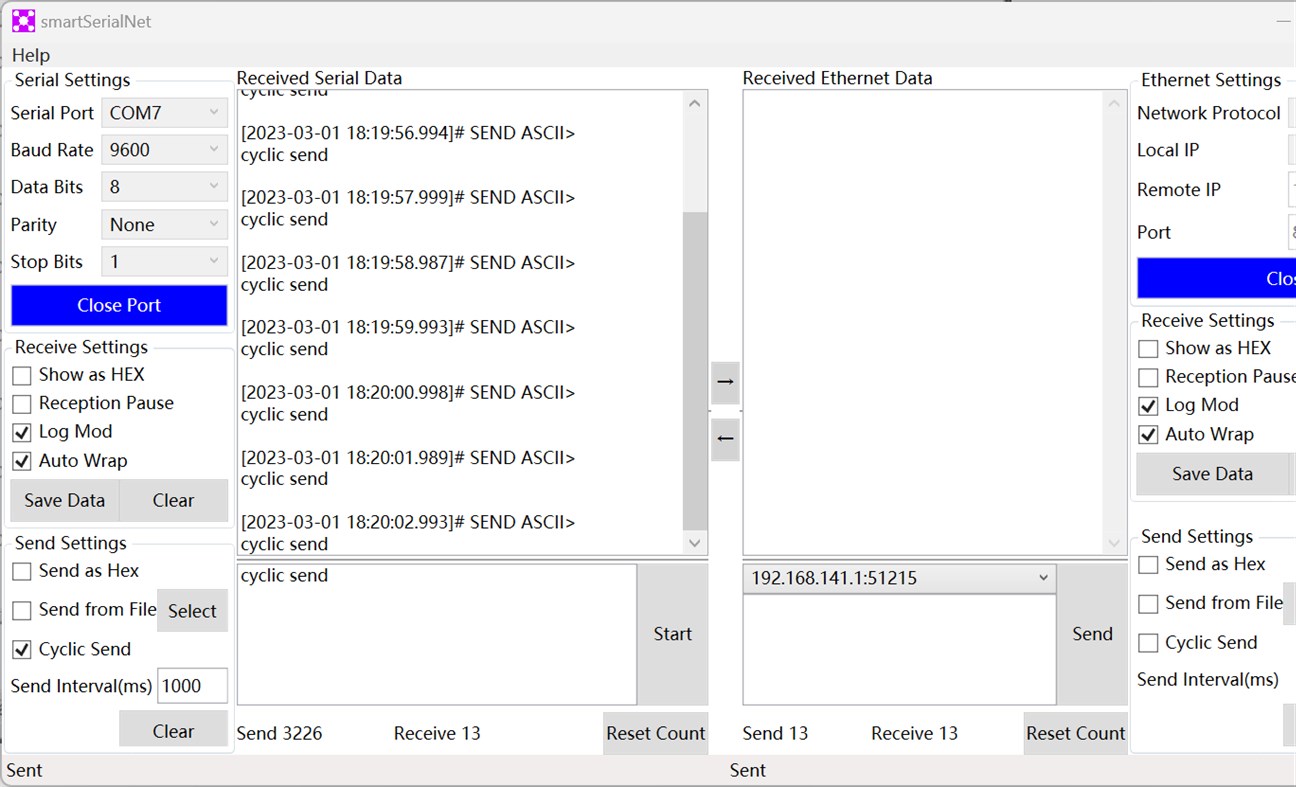This screenshot has height=787, width=1296.
Task: Expand the 192.168.141.1:51215 connection dropdown
Action: point(1041,578)
